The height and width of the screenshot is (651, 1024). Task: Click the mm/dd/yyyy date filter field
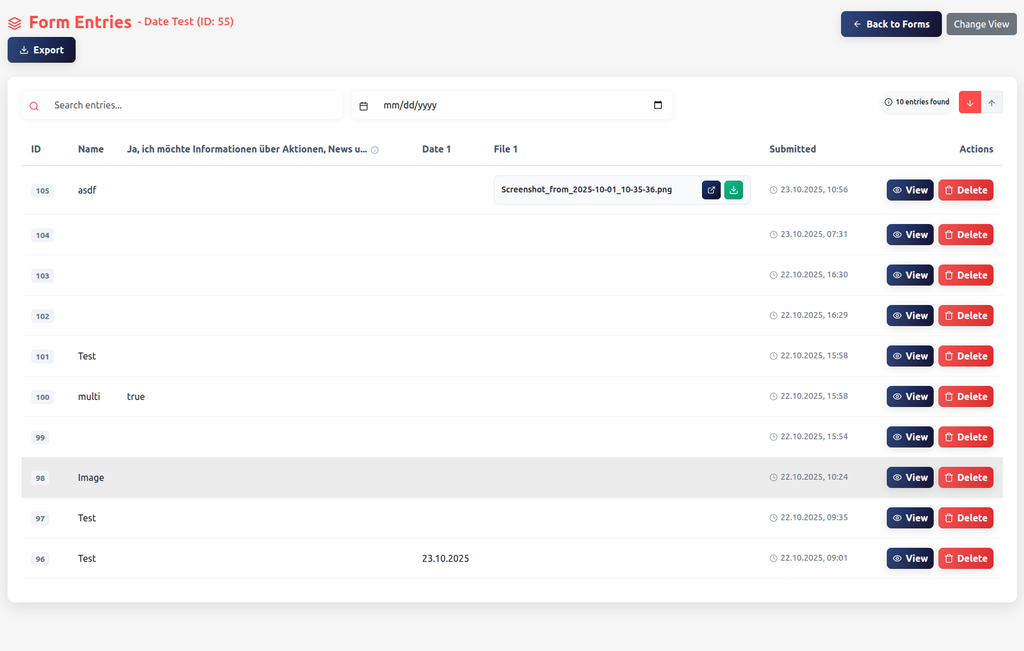click(512, 105)
